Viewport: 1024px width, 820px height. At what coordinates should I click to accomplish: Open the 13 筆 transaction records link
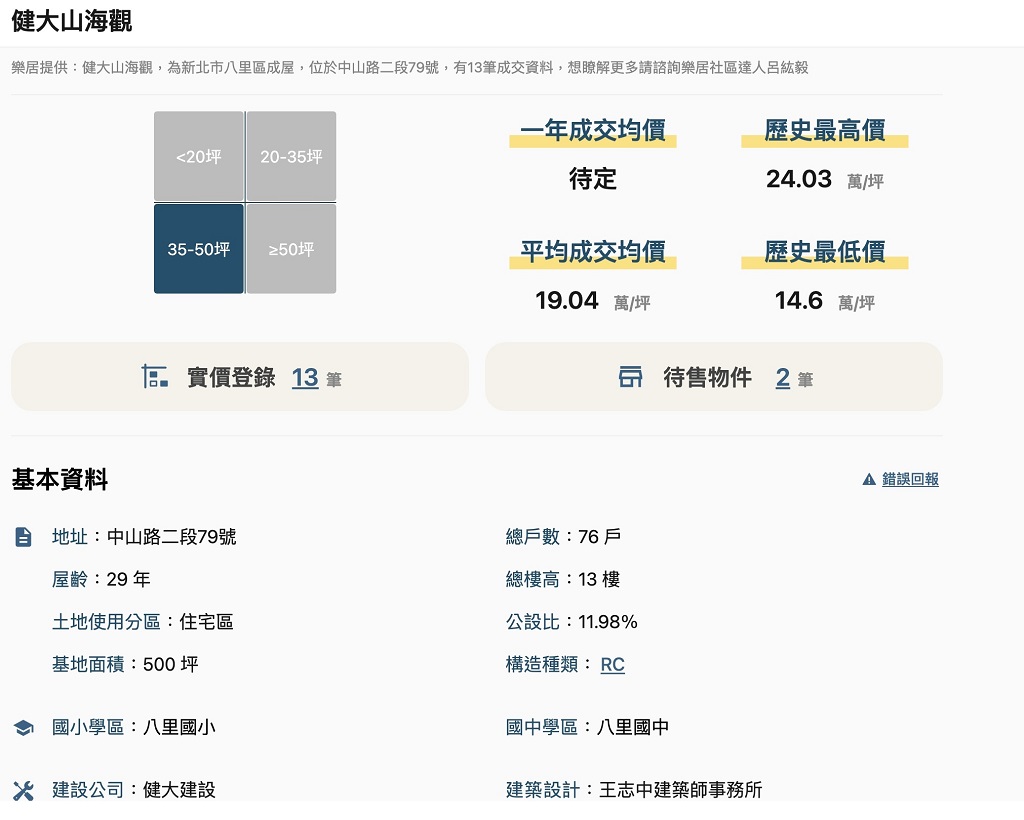click(305, 377)
